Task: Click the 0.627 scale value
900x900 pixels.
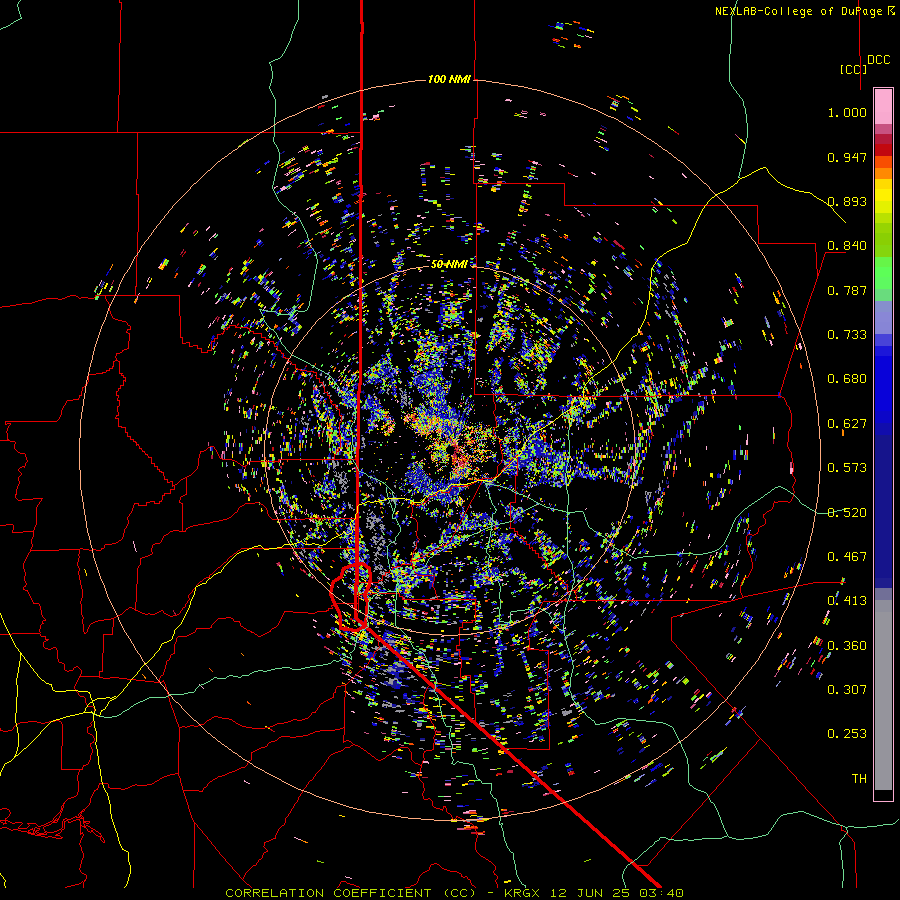Action: tap(847, 424)
